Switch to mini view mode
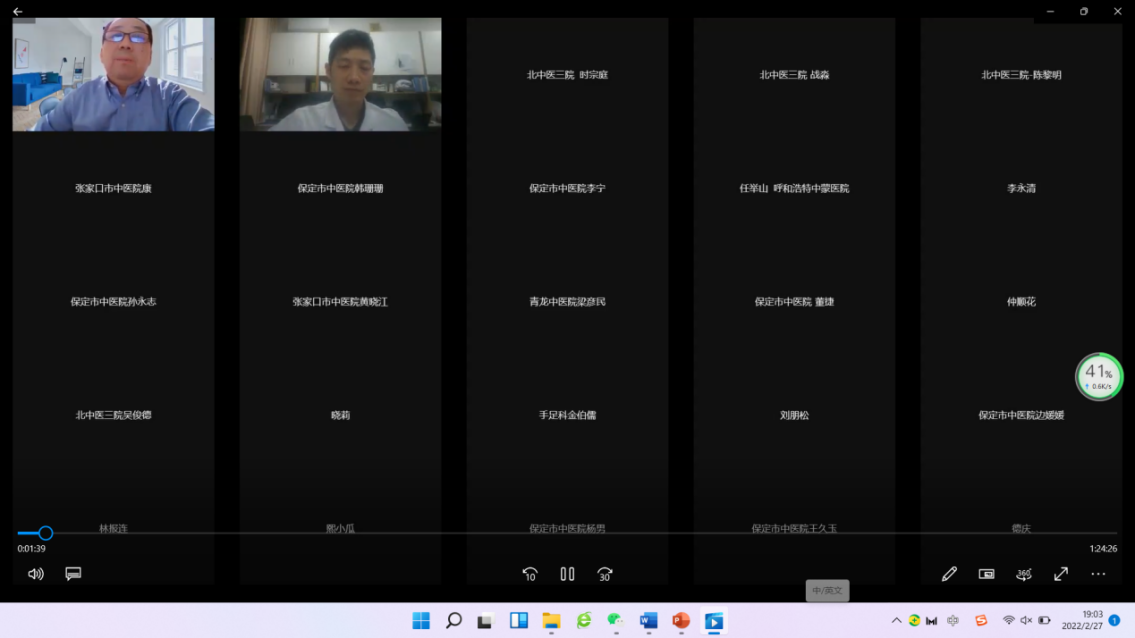The height and width of the screenshot is (638, 1135). [986, 574]
